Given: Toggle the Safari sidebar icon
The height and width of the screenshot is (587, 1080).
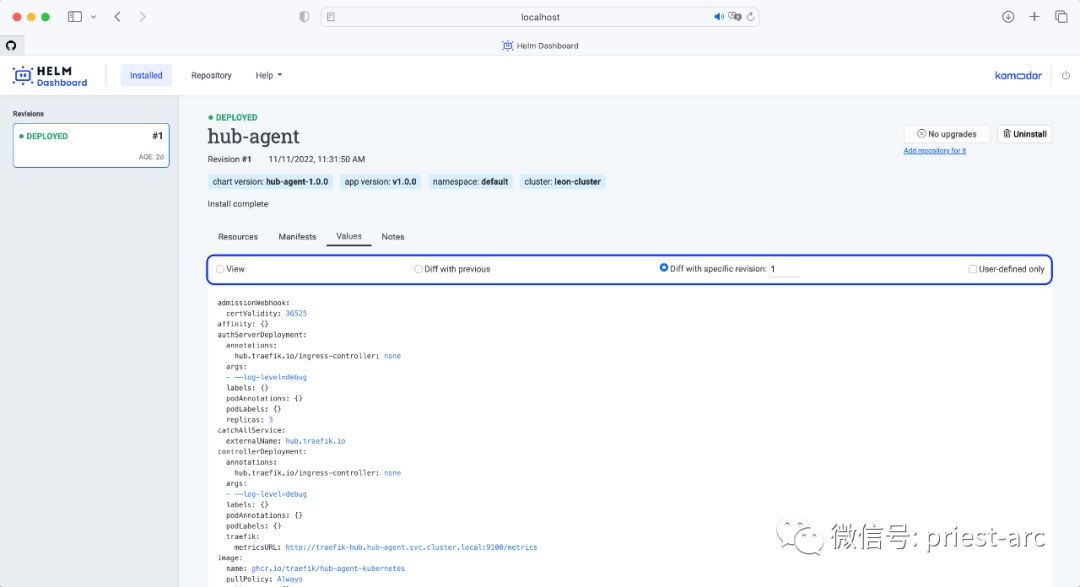Looking at the screenshot, I should tap(74, 17).
